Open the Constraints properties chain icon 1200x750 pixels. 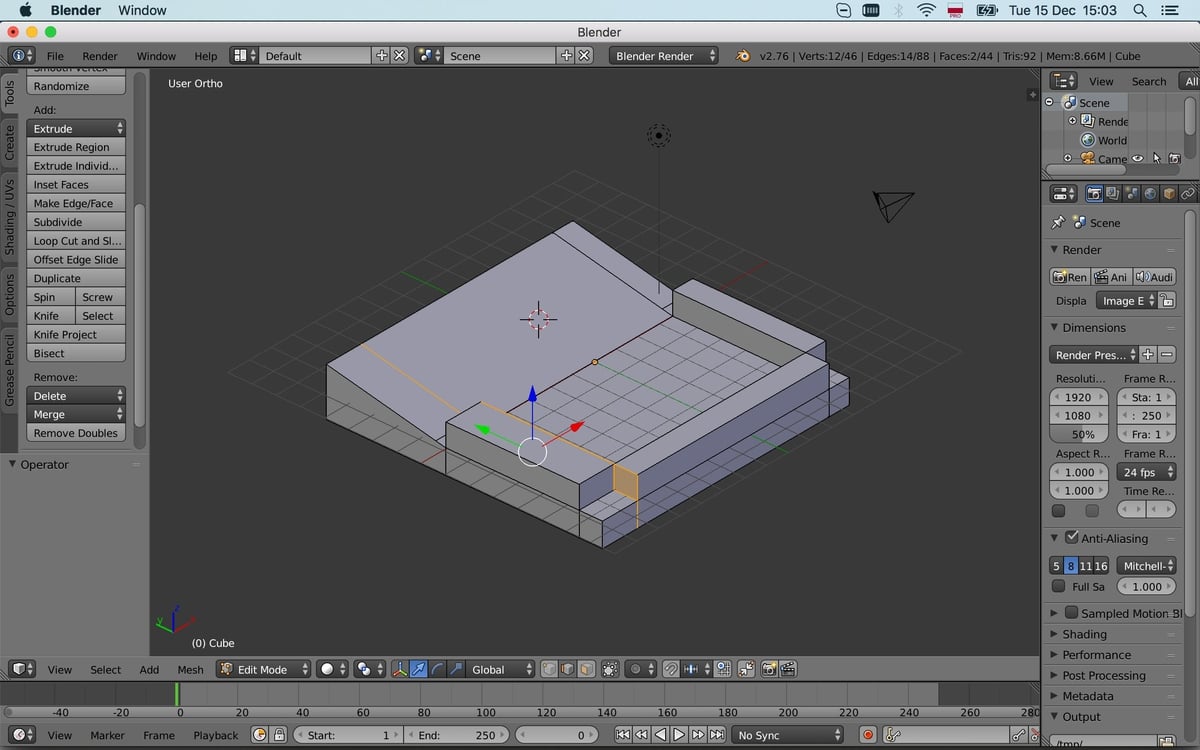coord(1187,193)
